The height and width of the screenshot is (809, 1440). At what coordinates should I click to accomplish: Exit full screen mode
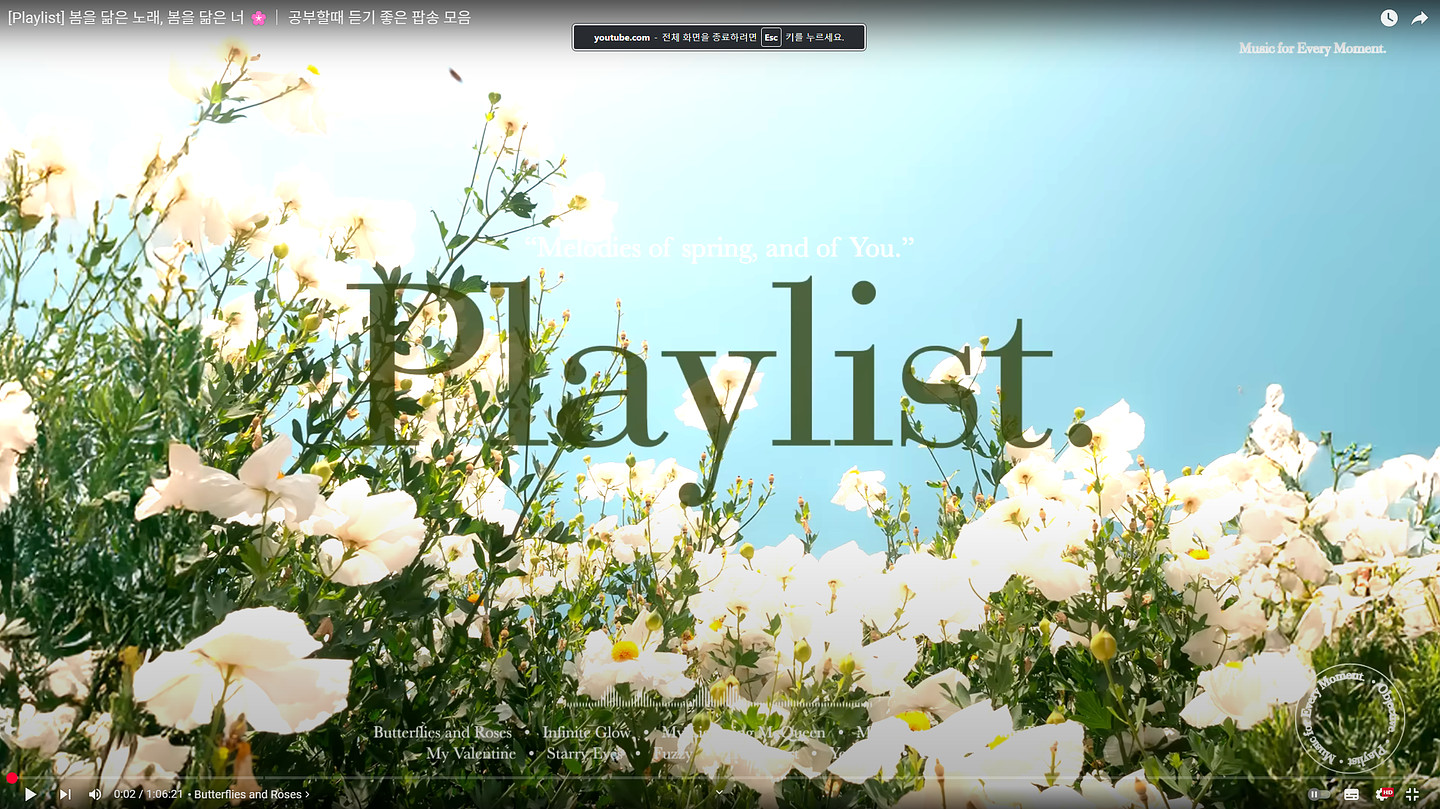click(1413, 794)
